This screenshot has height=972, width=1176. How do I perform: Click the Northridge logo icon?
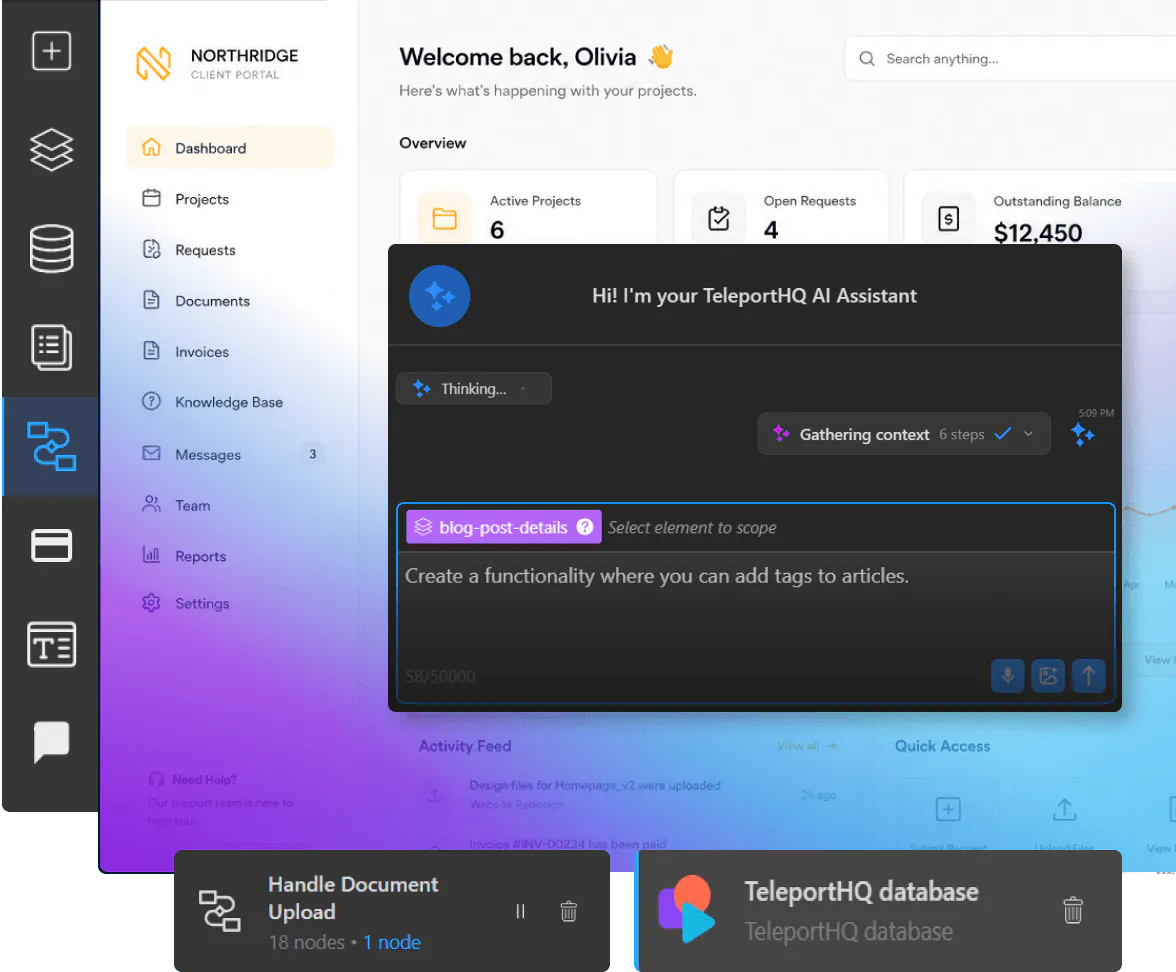(154, 63)
